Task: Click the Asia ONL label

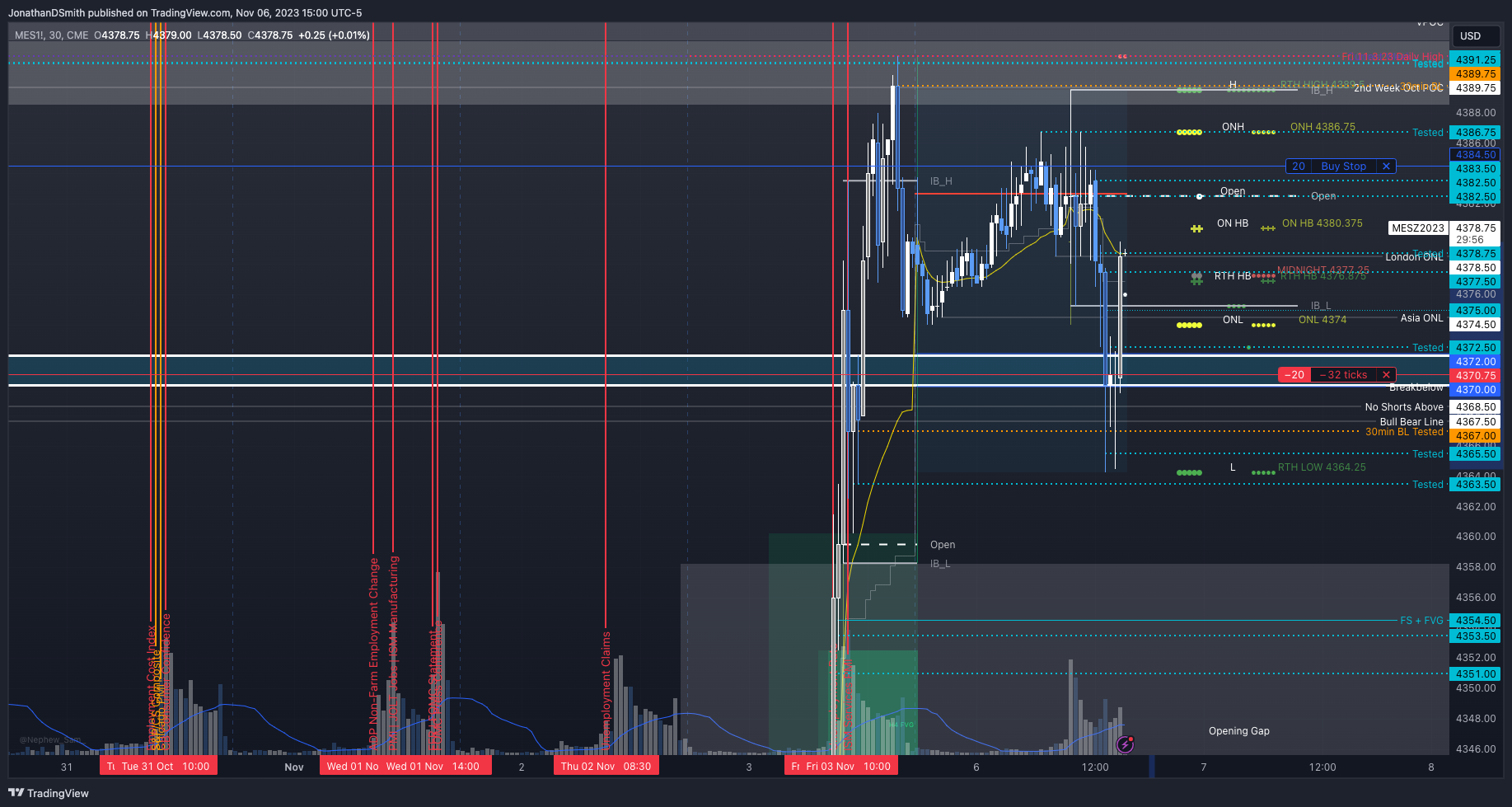Action: [x=1421, y=318]
